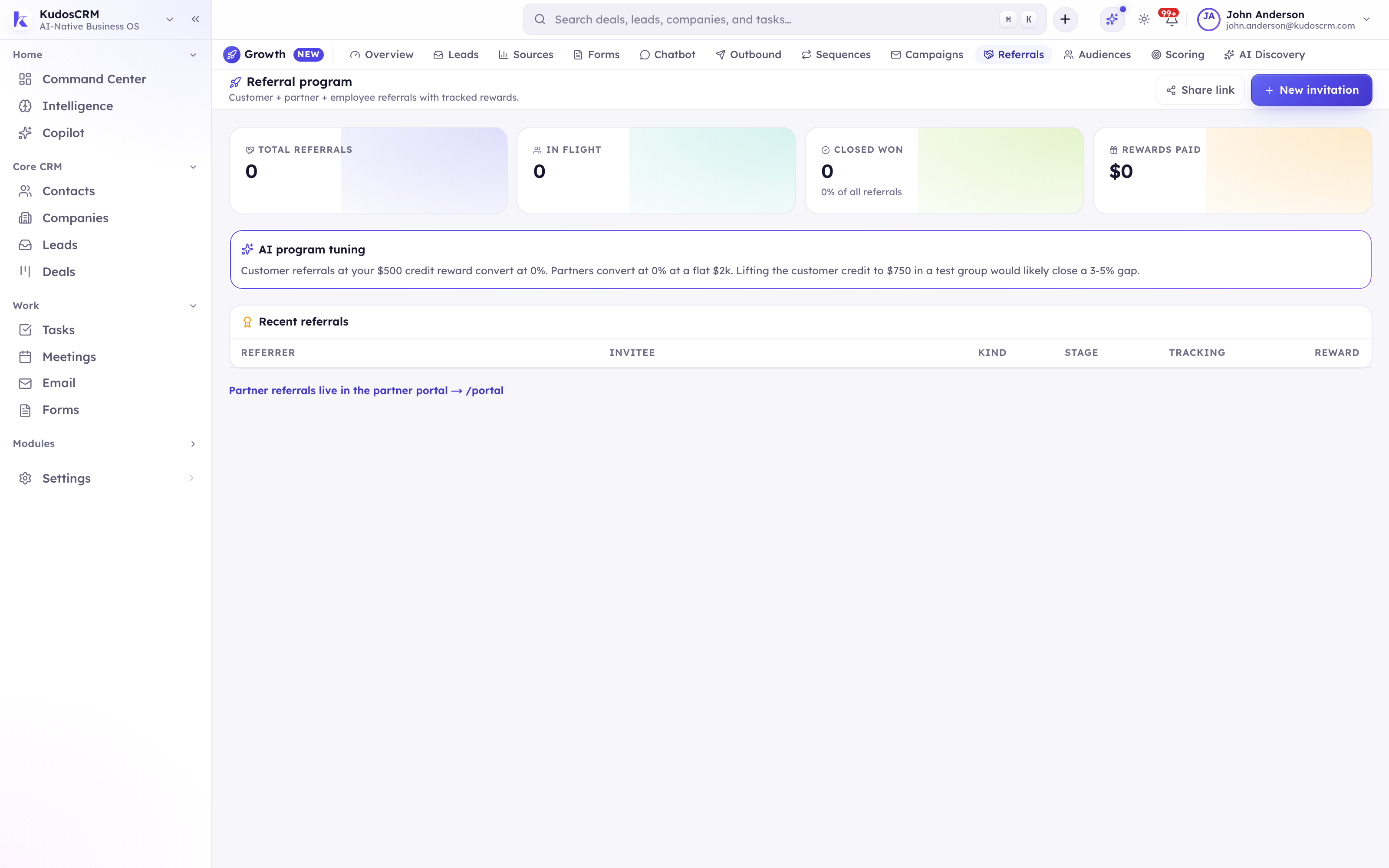
Task: Click the Recent referrals award icon
Action: pos(247,322)
